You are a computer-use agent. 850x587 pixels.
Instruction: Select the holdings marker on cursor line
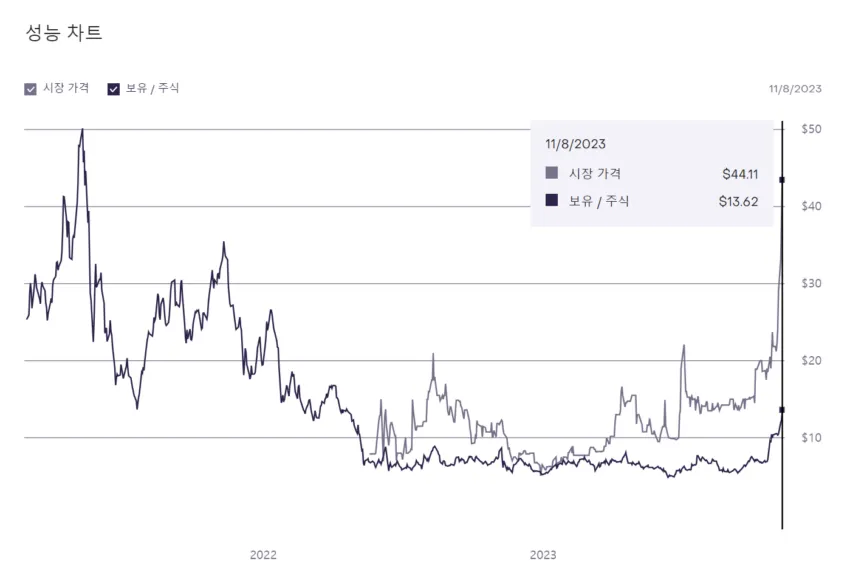[x=782, y=409]
